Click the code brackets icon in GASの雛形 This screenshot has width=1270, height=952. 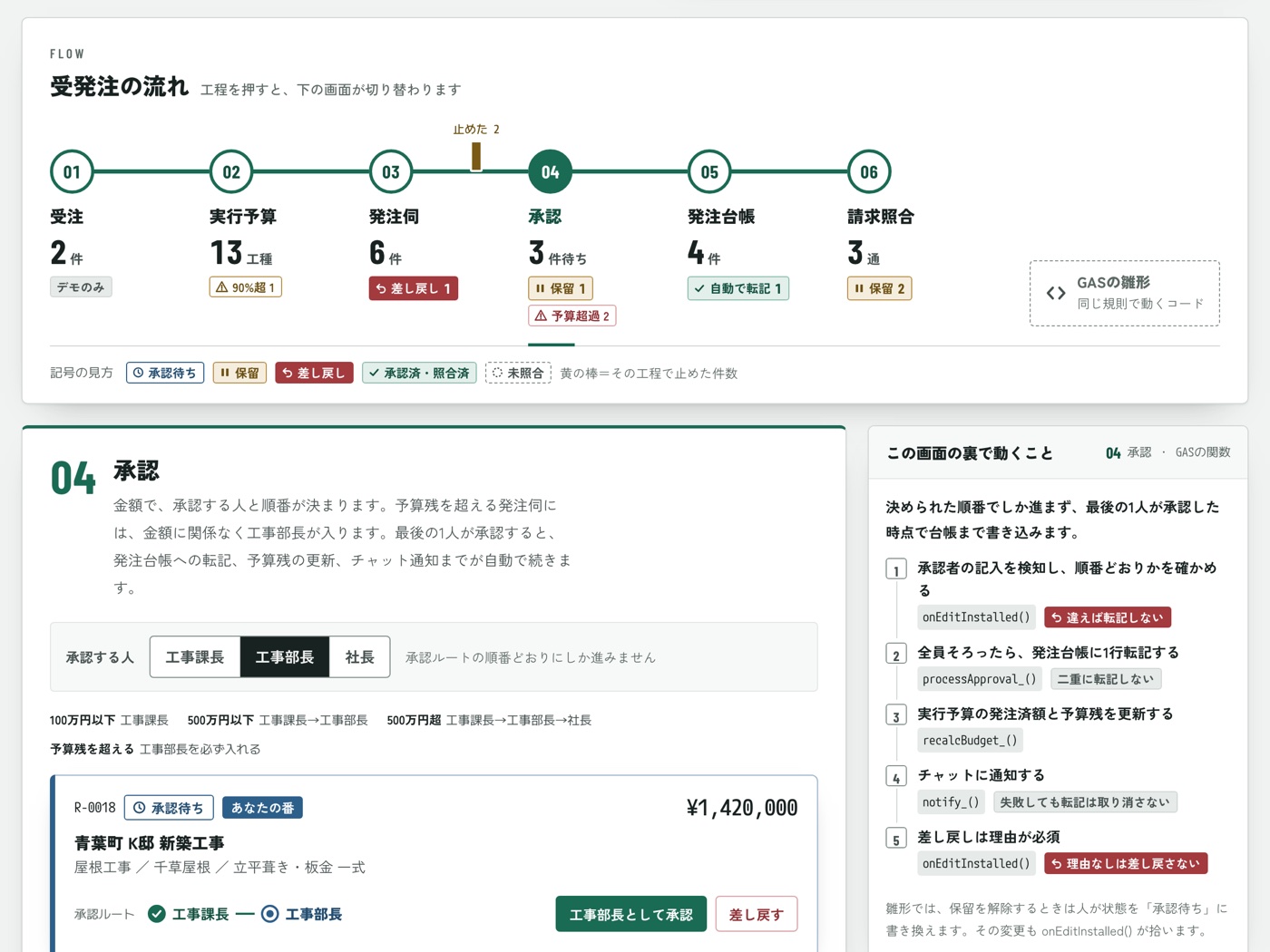click(x=1056, y=293)
